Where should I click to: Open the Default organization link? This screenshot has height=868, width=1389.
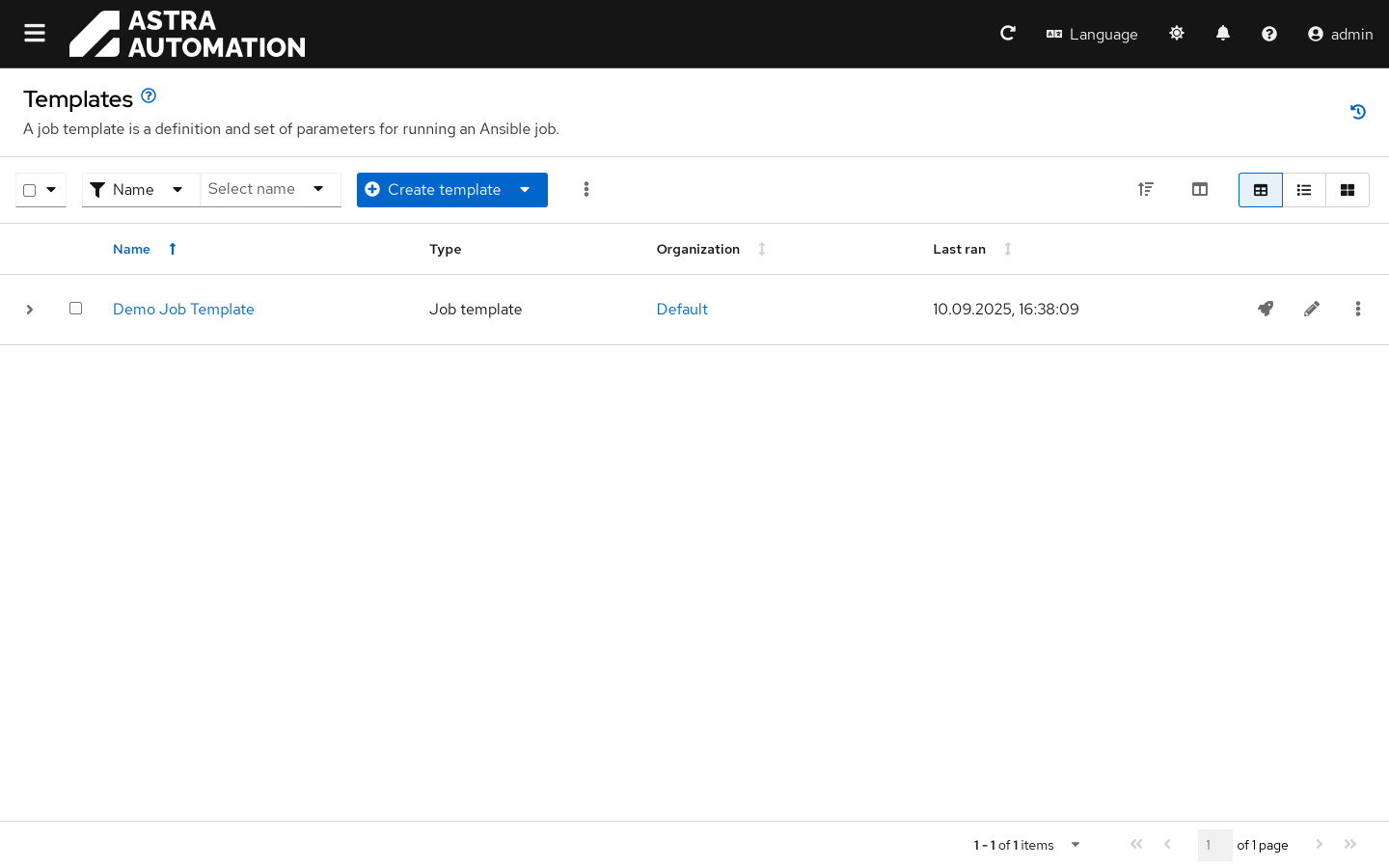[682, 309]
